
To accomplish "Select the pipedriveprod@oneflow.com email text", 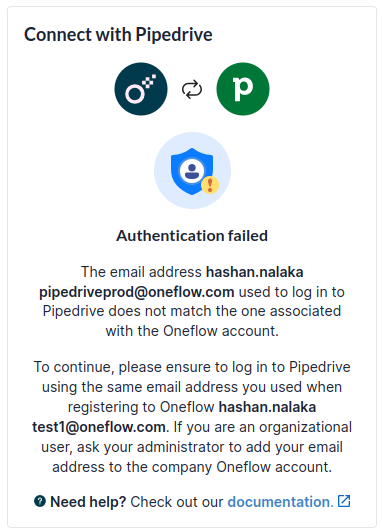I will click(137, 292).
